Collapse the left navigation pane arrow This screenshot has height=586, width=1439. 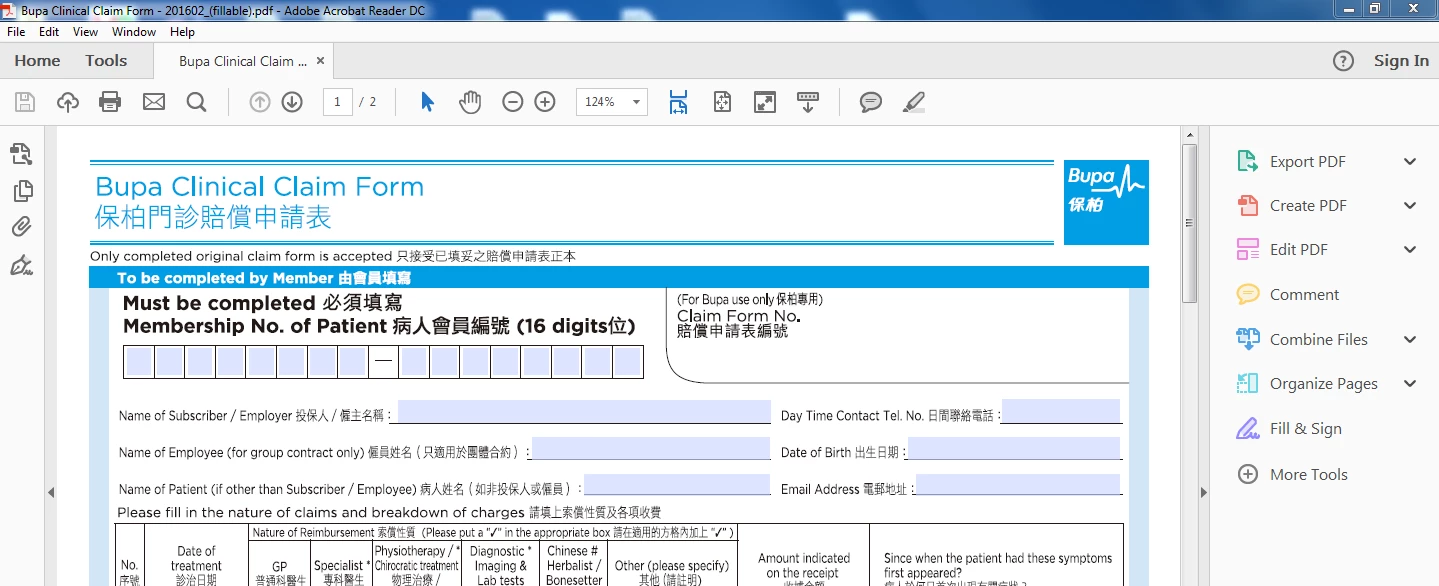coord(50,492)
